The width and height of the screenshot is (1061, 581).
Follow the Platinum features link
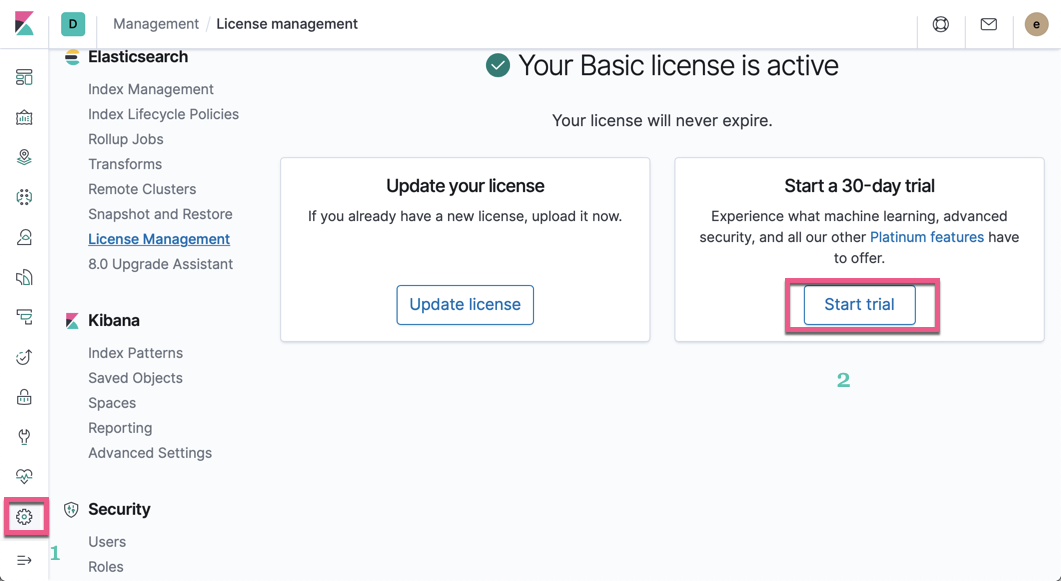926,237
